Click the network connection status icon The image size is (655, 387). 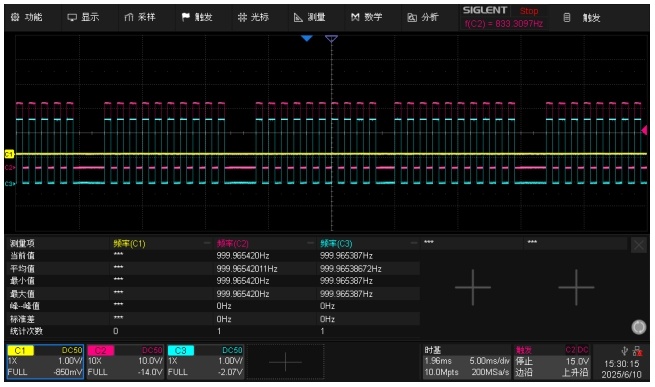coord(637,351)
